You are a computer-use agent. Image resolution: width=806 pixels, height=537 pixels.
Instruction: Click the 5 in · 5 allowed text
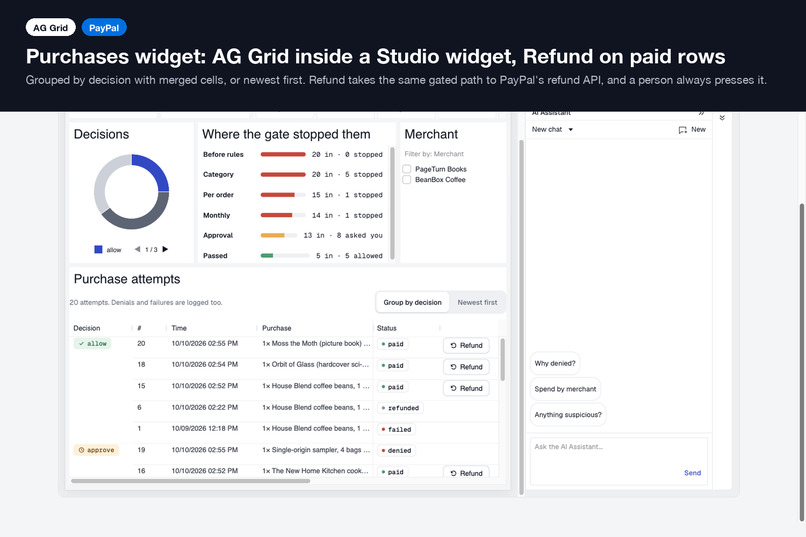(349, 255)
